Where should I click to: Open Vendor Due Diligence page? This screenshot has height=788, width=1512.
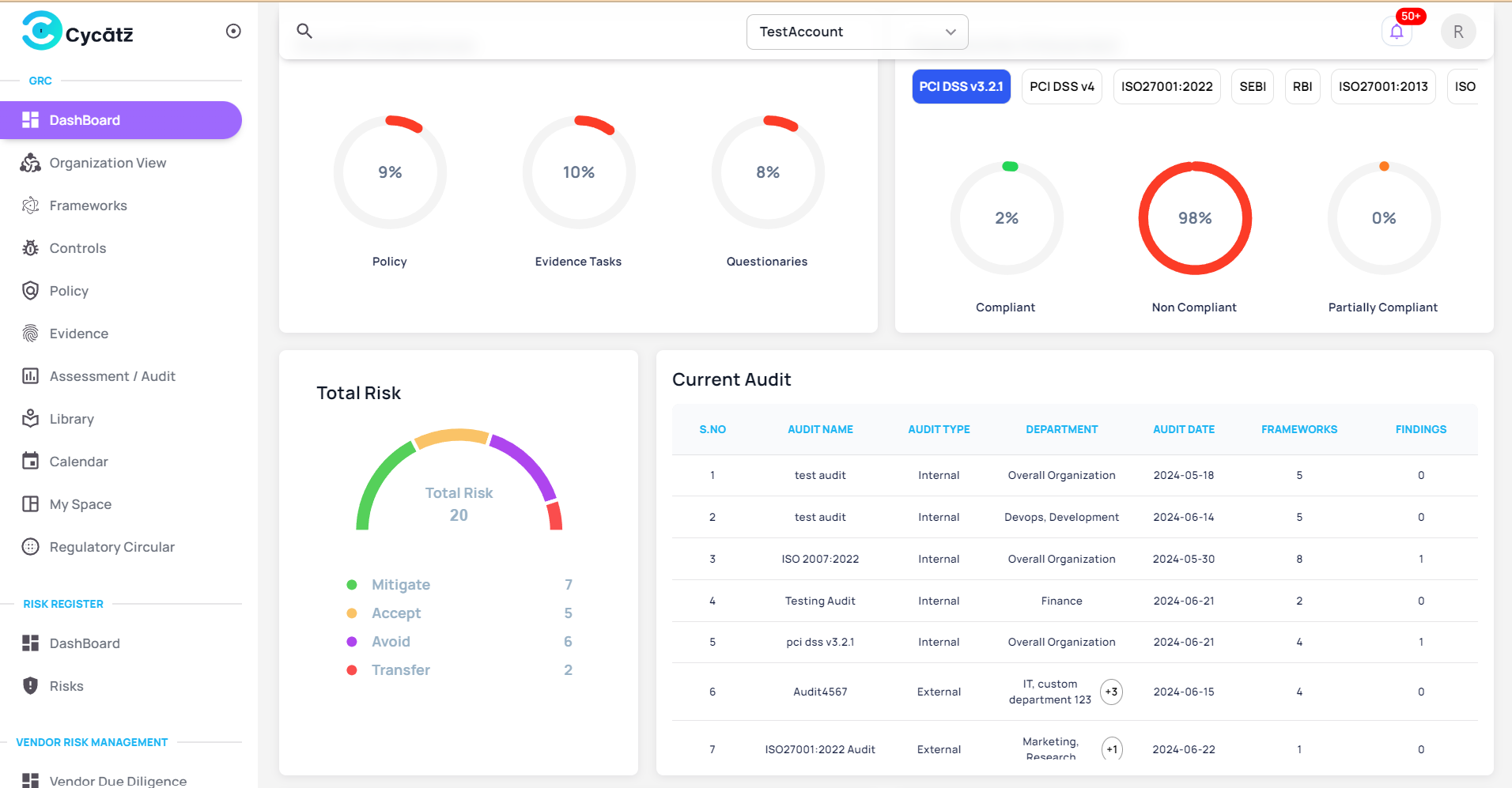(x=120, y=780)
